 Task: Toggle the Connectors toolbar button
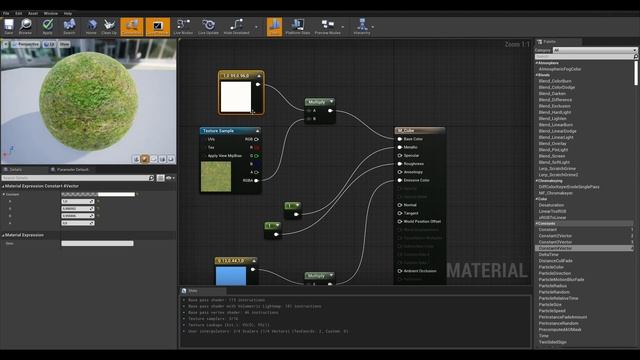(x=132, y=27)
